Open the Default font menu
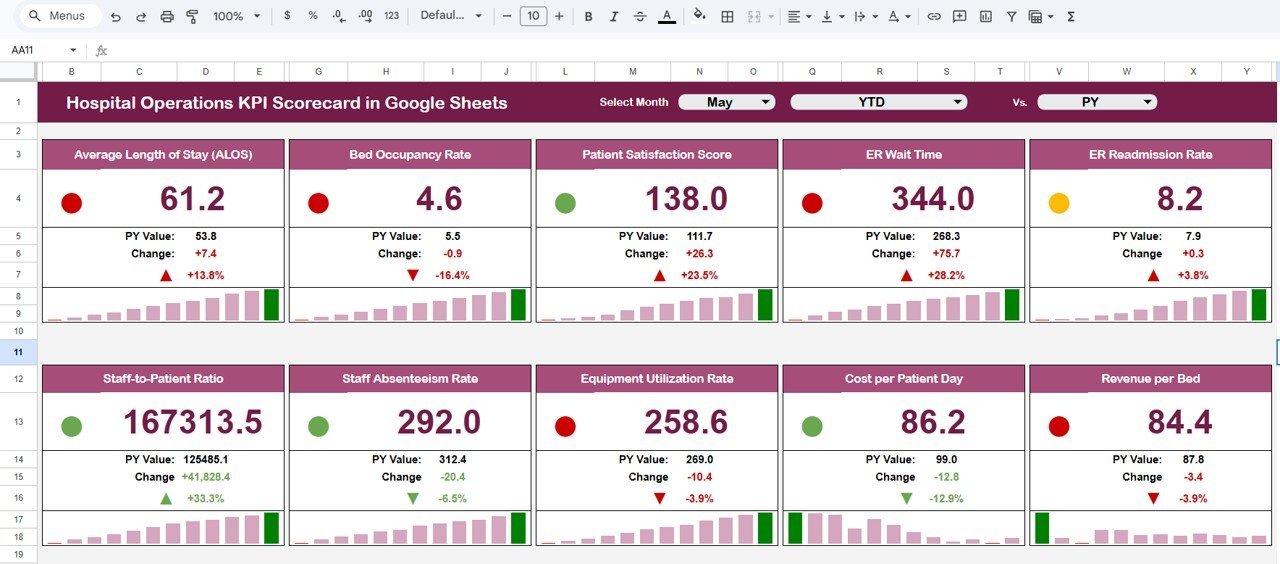Screen dimensions: 1280x564 pyautogui.click(x=451, y=16)
